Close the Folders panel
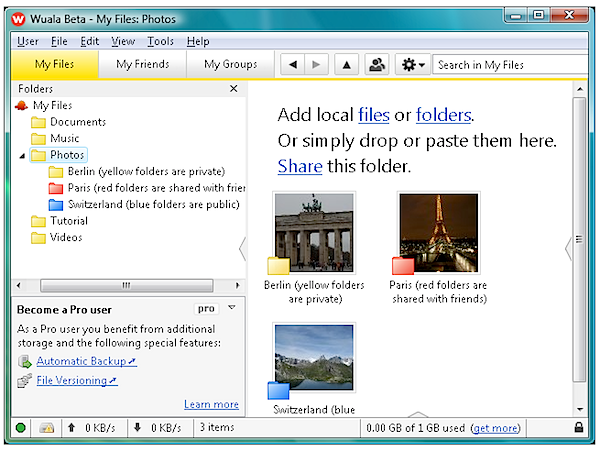600x452 pixels. click(x=233, y=88)
